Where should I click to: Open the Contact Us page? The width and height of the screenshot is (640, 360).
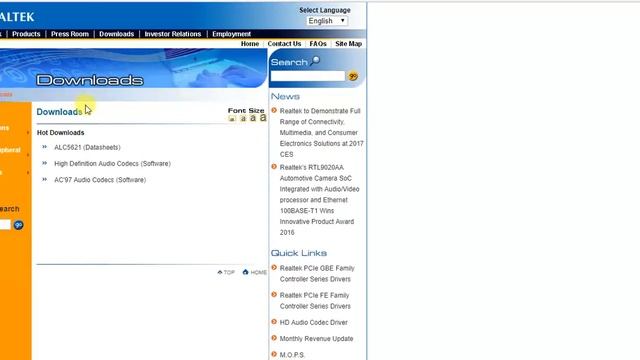tap(284, 44)
